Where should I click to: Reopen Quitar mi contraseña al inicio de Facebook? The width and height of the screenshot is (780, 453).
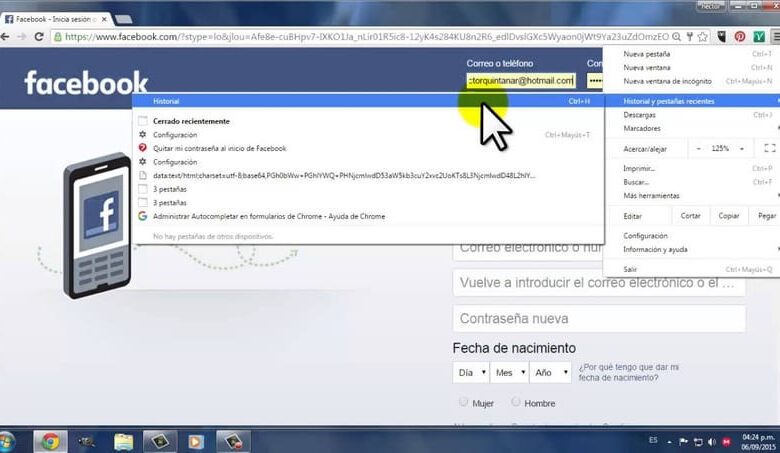(368, 148)
